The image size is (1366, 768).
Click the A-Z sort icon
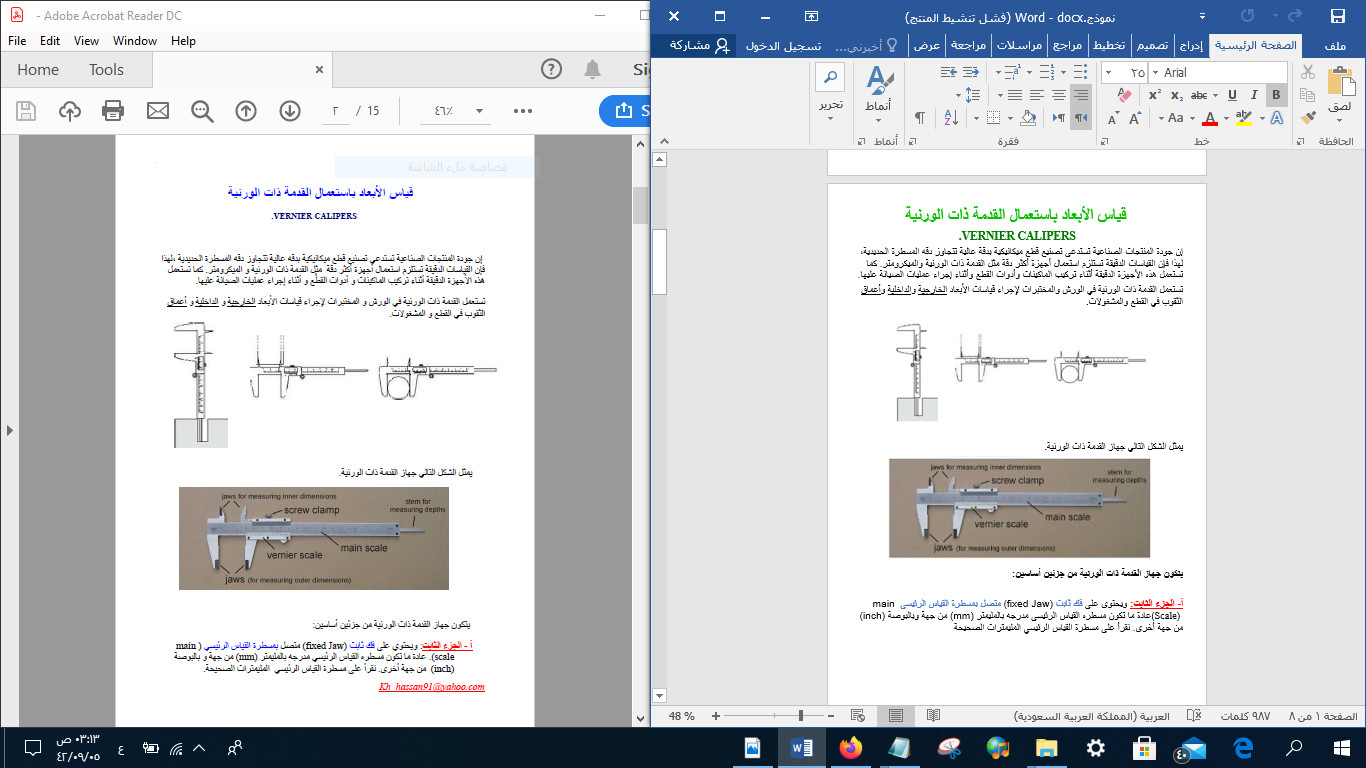pos(950,116)
